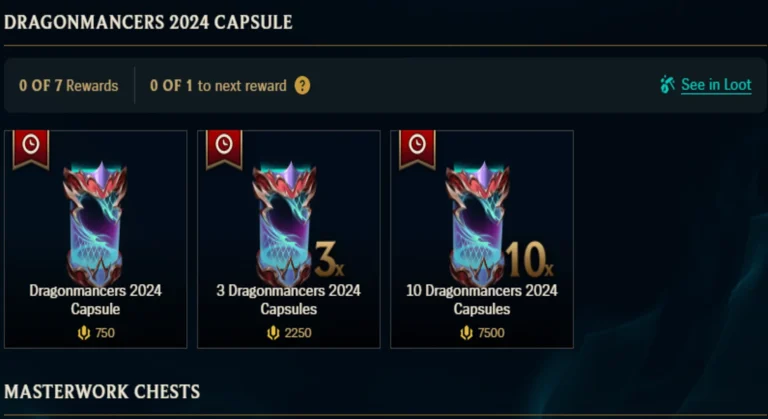Screen dimensions: 768x419
Task: Click the Dragonmancers 2024 Capsule title text
Action: (95, 299)
